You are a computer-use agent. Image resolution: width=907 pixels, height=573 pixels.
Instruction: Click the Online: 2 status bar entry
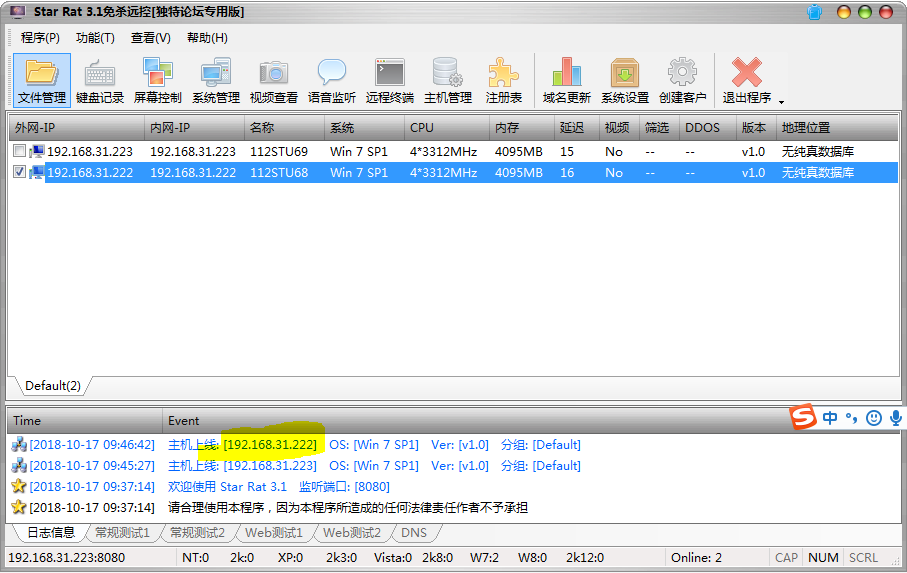coord(696,557)
